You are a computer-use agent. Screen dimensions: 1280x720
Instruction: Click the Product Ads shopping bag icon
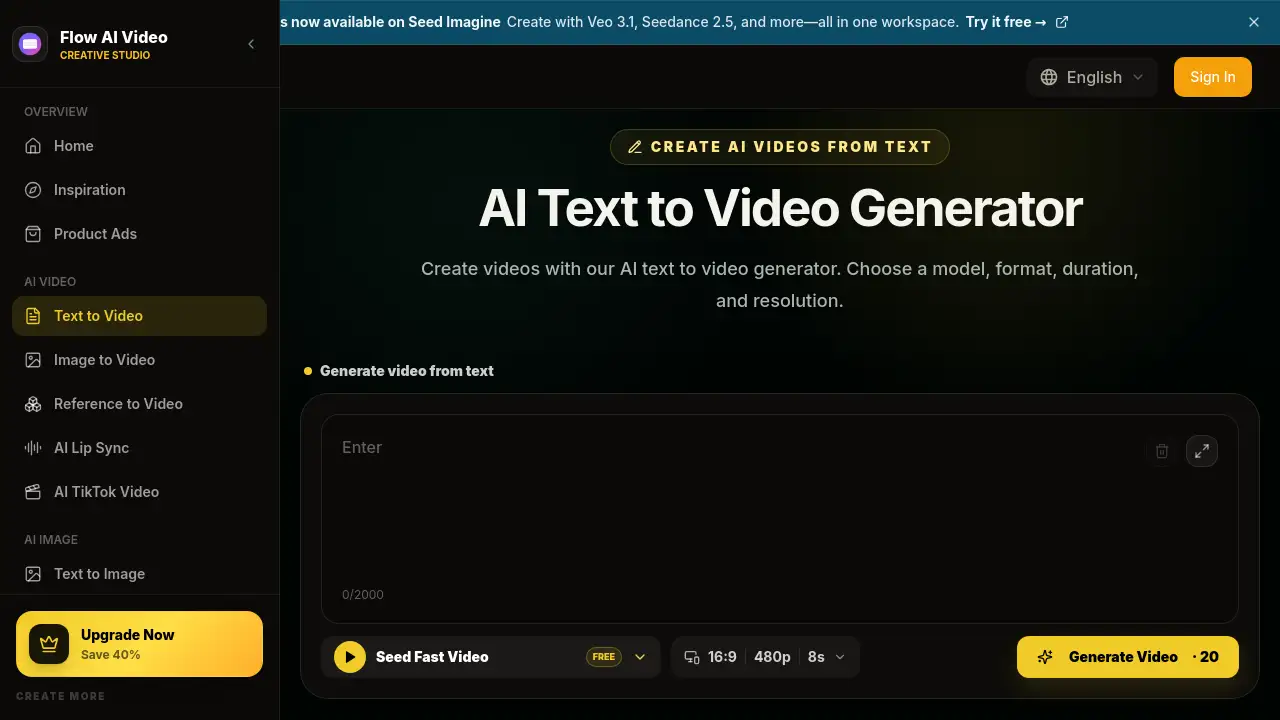coord(33,234)
